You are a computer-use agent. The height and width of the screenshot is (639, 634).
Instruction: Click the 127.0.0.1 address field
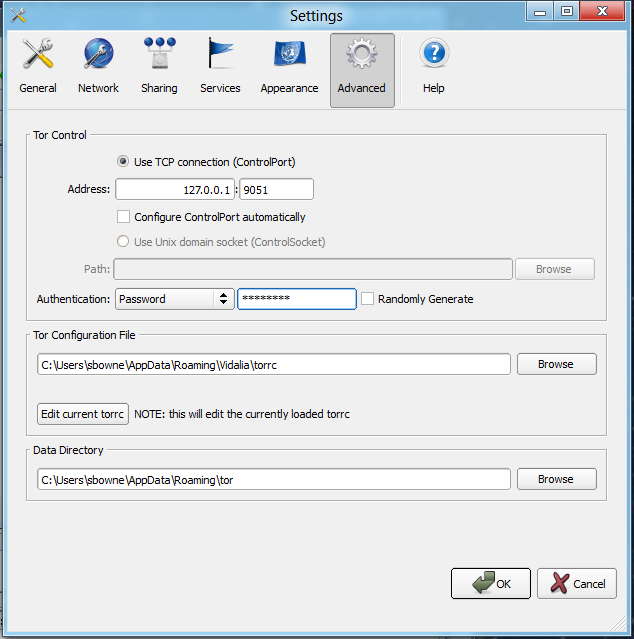click(x=175, y=189)
